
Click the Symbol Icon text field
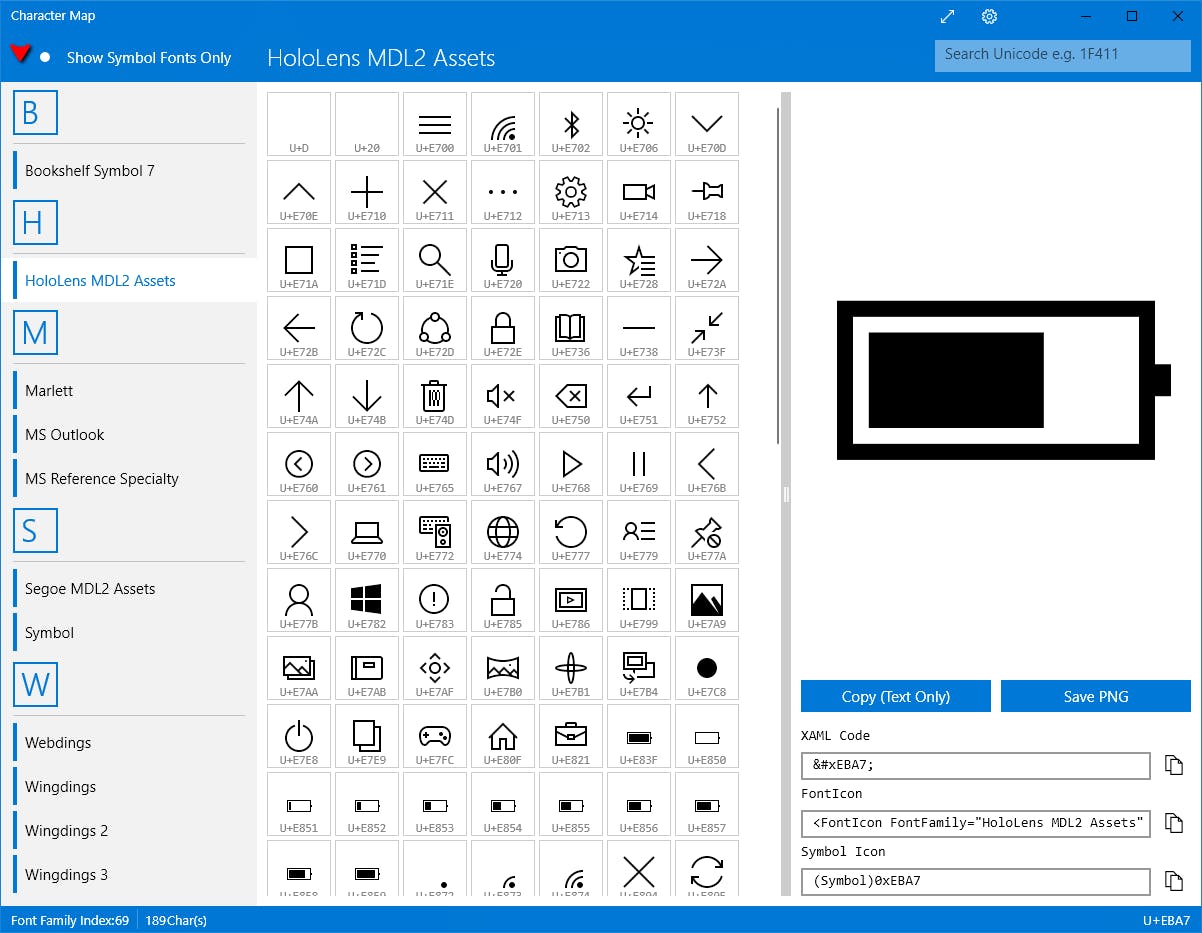pyautogui.click(x=976, y=881)
